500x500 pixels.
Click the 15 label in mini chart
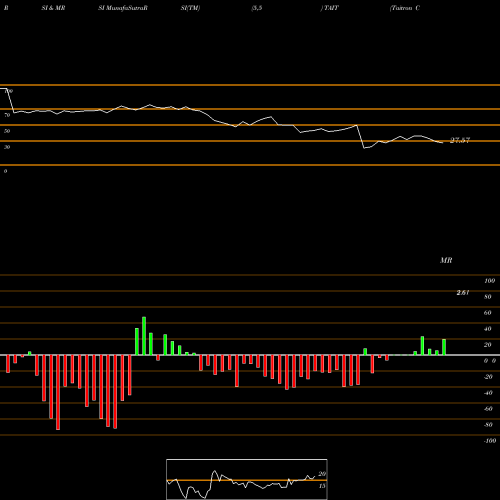(x=322, y=486)
